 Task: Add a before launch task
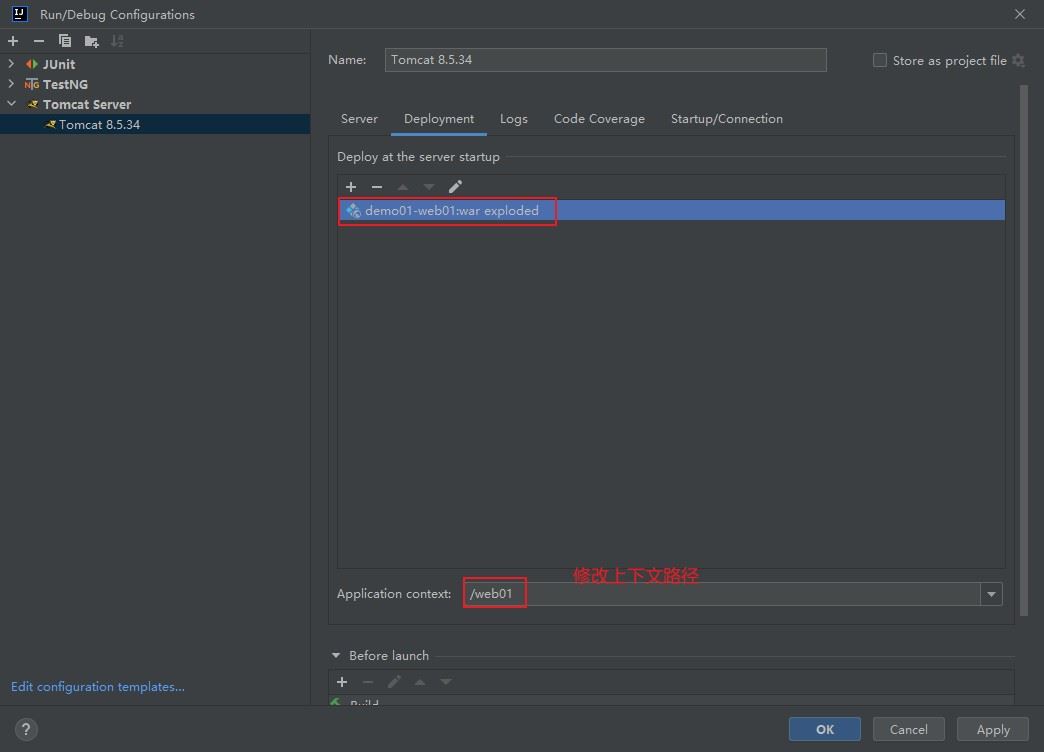pos(342,682)
